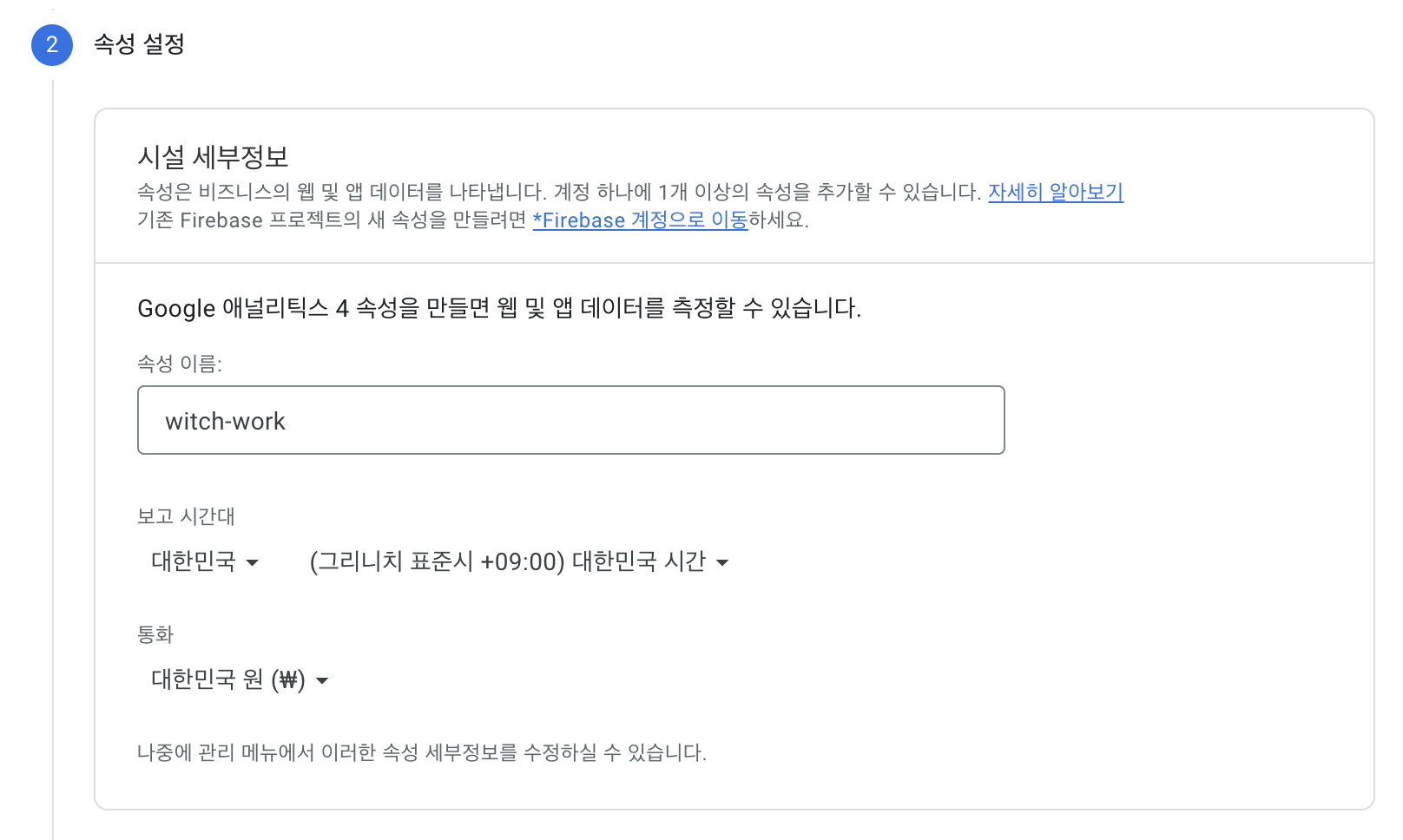Viewport: 1403px width, 840px height.
Task: Click the '나중에 관리 메뉴에서' footer note
Action: coord(422,752)
